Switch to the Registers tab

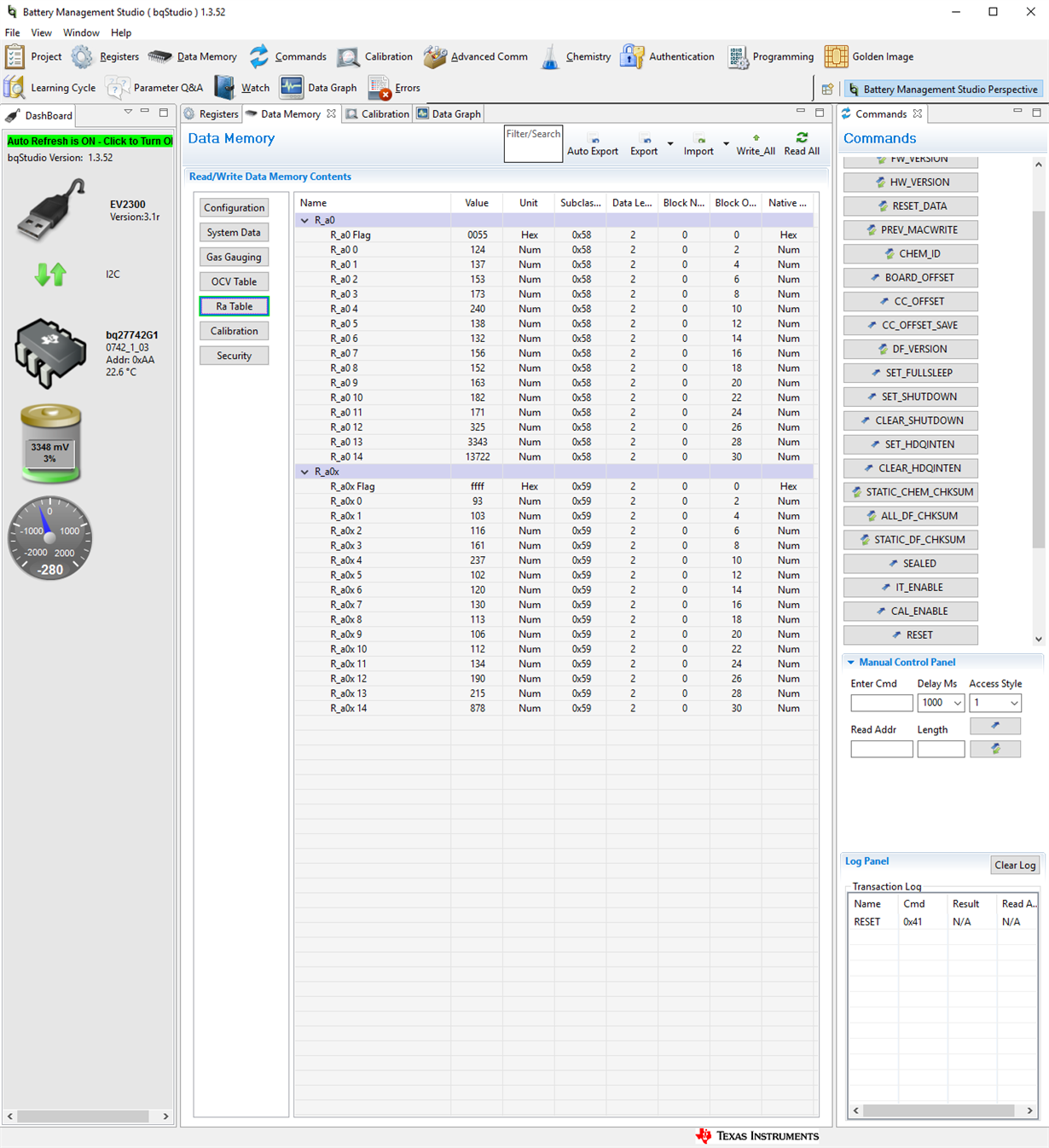(x=212, y=113)
